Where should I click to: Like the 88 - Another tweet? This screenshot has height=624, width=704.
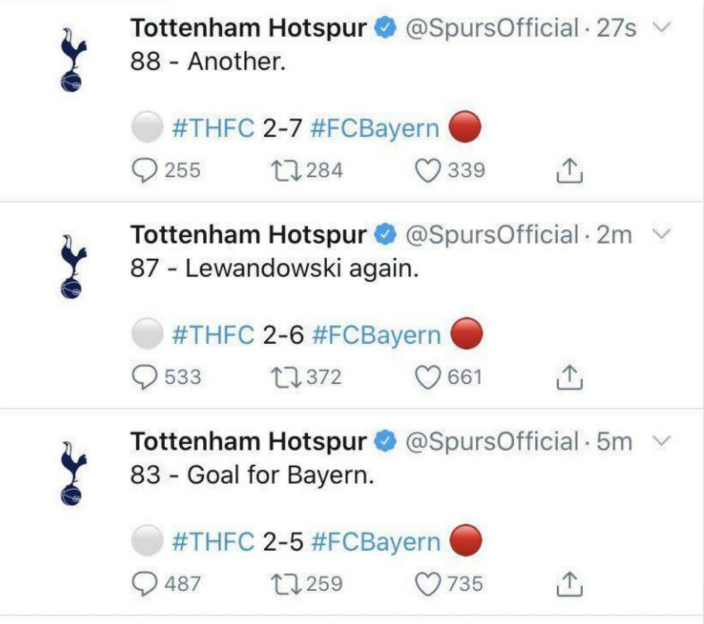click(427, 171)
